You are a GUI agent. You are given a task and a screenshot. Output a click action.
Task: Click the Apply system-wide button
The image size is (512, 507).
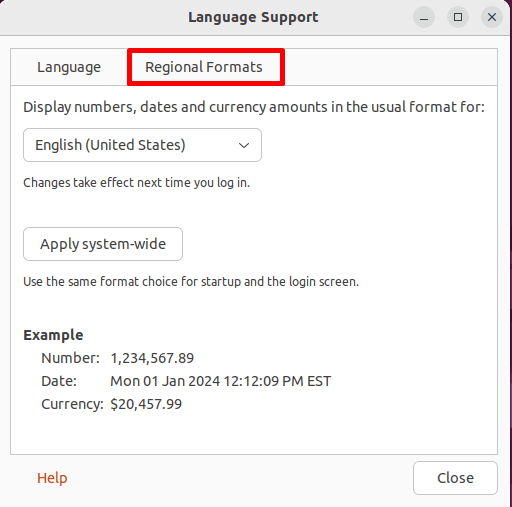103,244
